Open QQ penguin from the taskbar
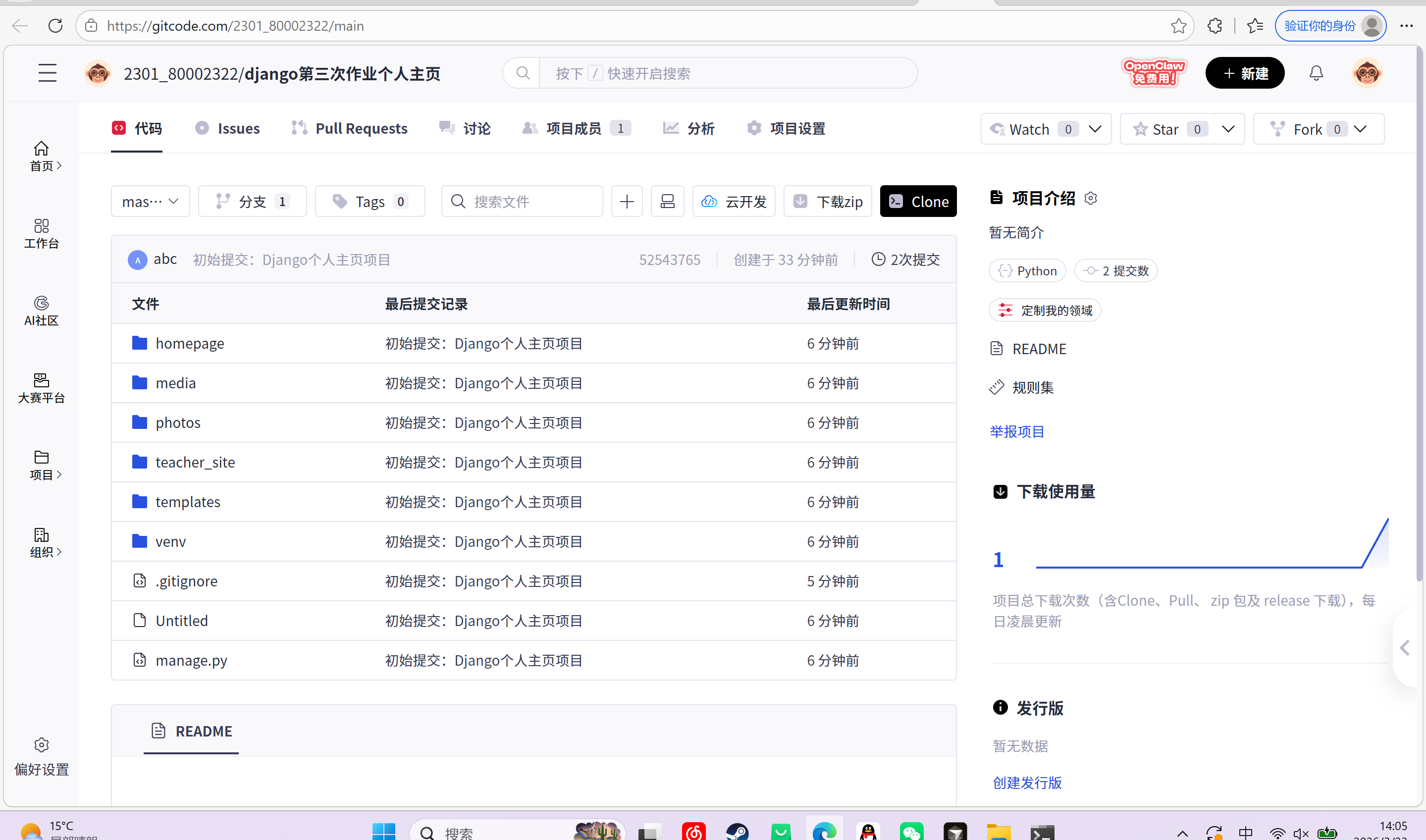The height and width of the screenshot is (840, 1426). [x=868, y=831]
